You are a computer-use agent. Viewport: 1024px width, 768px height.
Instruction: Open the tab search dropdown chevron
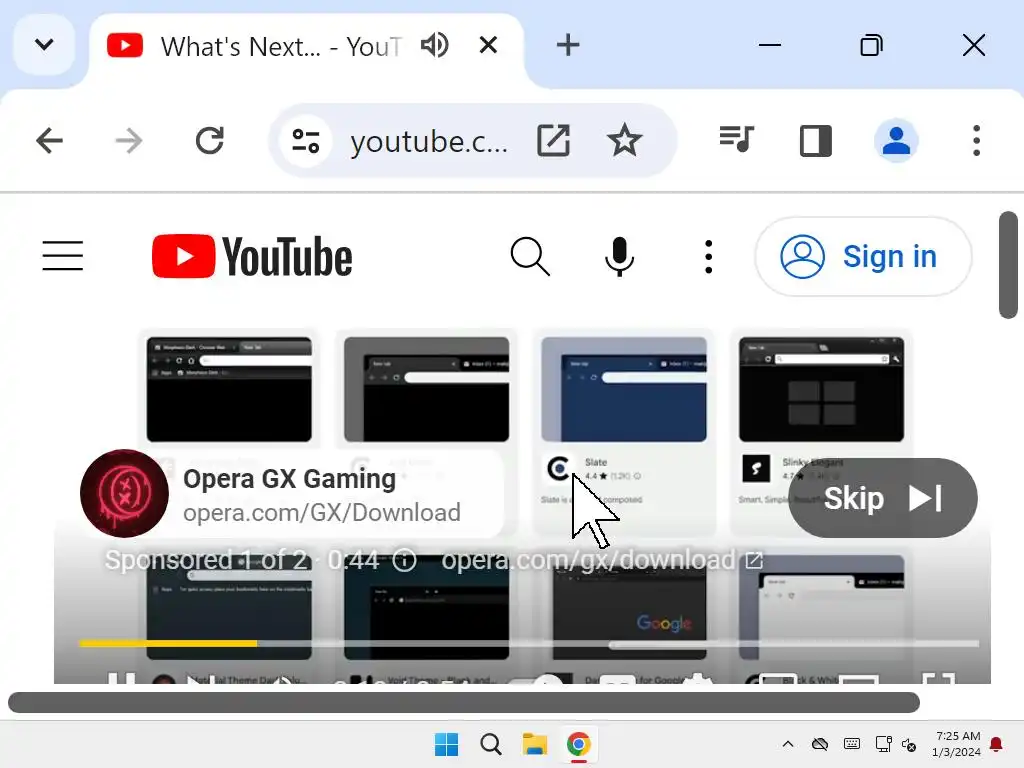coord(44,45)
